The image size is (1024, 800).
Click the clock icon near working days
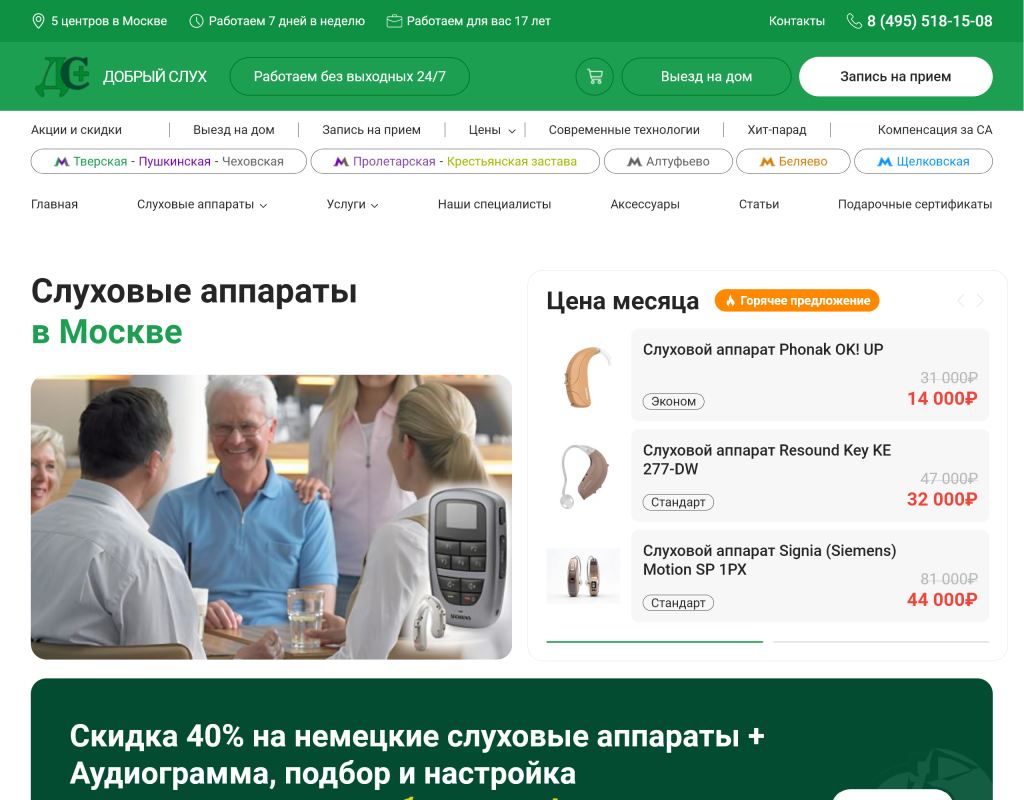[196, 21]
